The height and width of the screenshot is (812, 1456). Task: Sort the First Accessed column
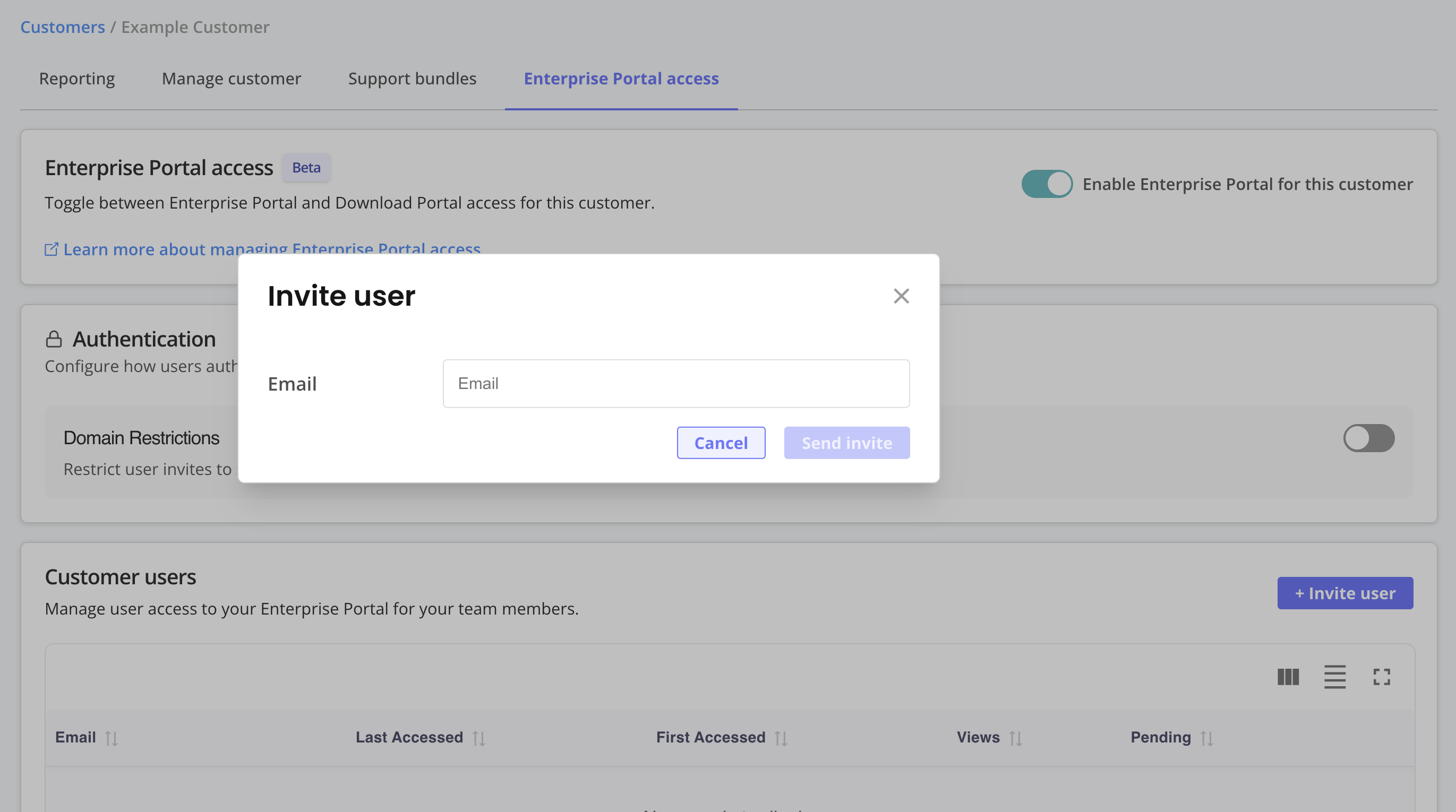point(782,737)
